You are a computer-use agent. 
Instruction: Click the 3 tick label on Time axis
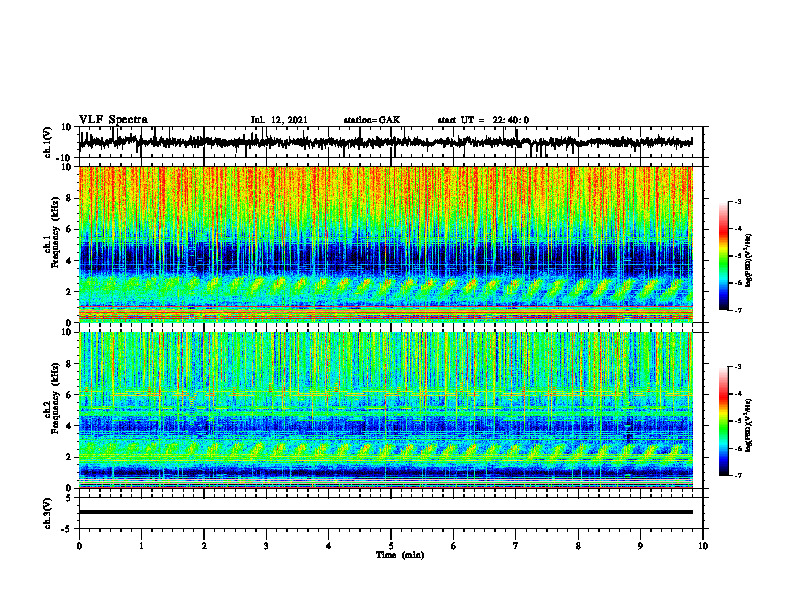coord(266,546)
